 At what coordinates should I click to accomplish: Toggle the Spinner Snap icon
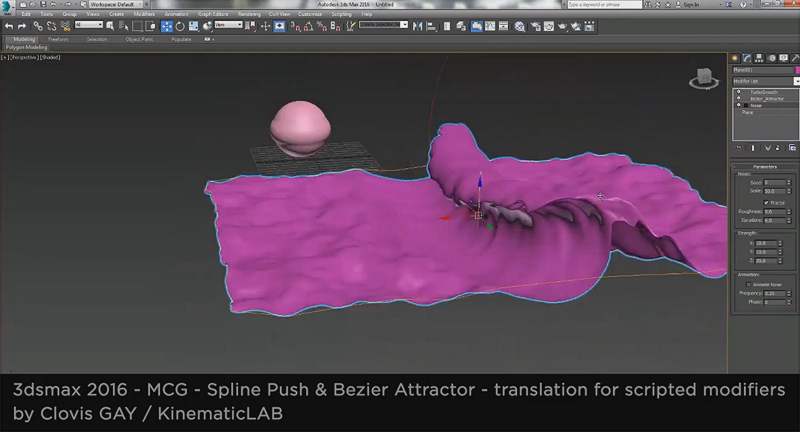click(x=335, y=27)
